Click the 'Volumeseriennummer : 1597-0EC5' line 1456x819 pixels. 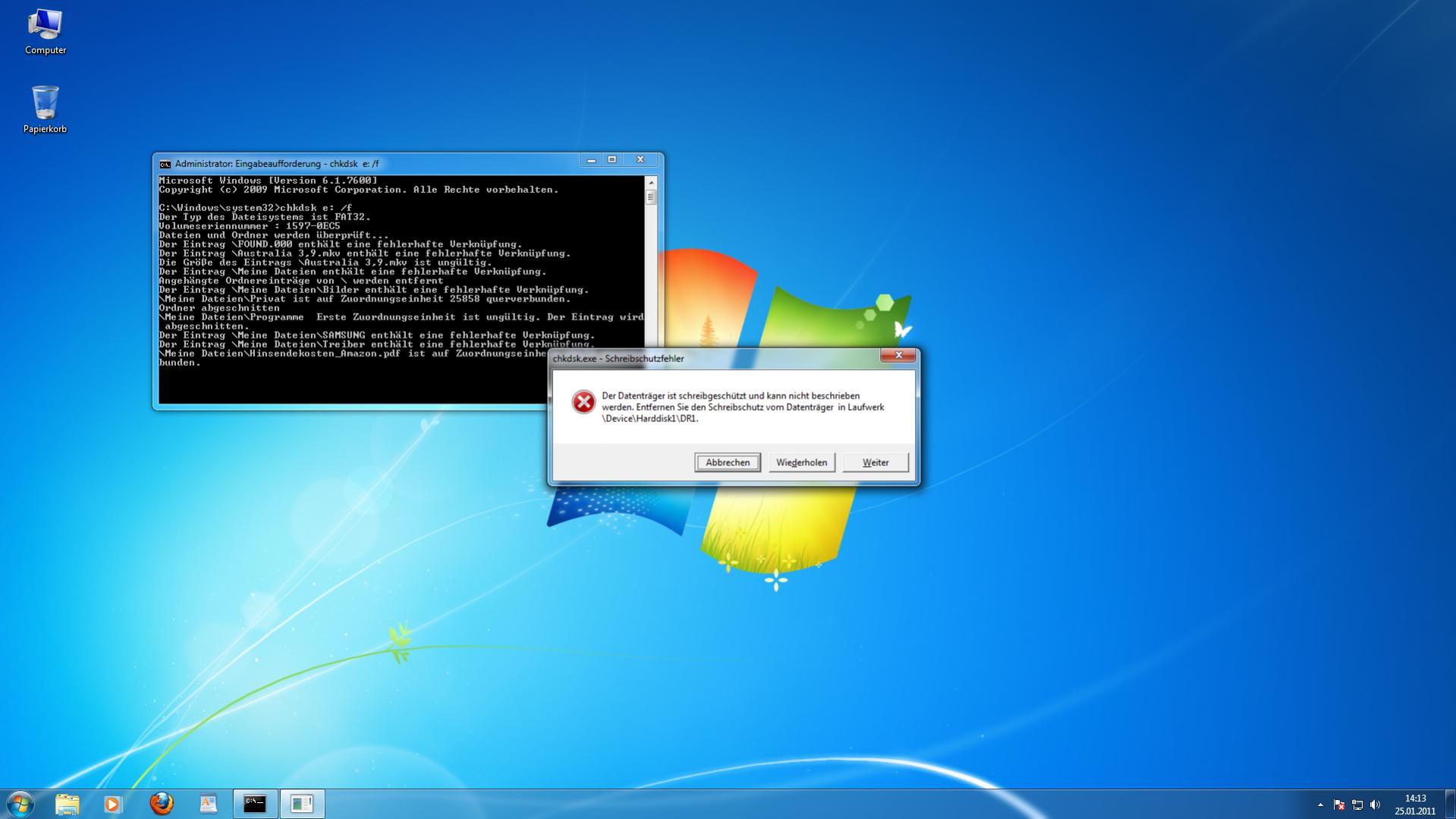point(250,226)
